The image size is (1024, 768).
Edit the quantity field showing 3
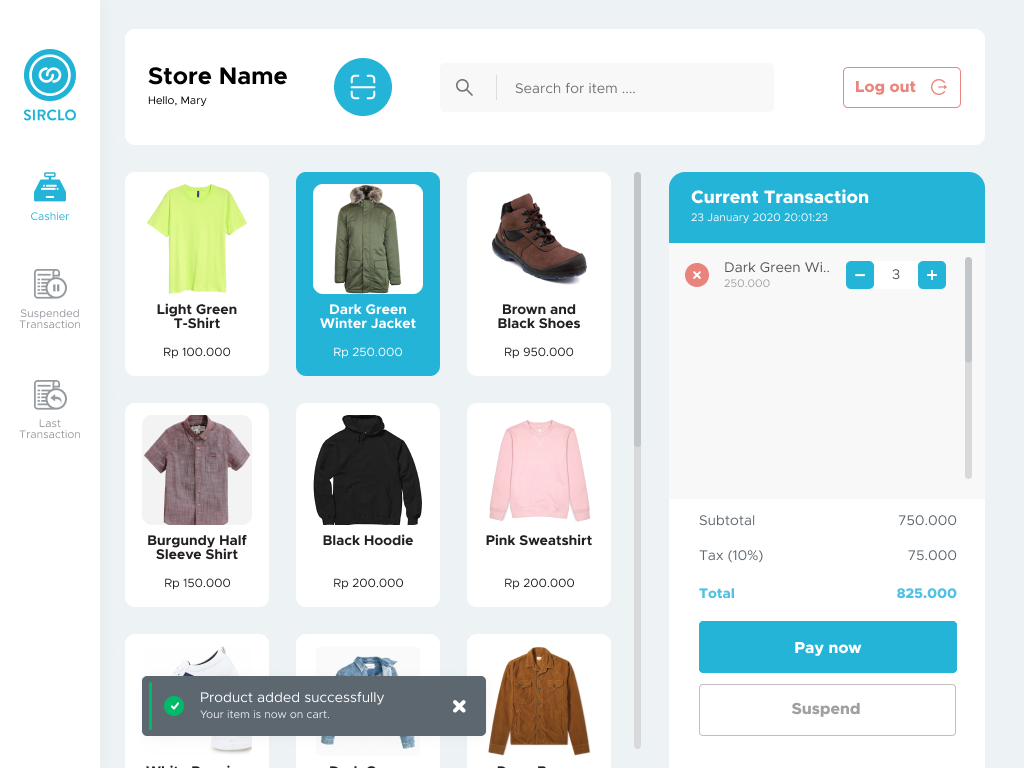[x=895, y=274]
